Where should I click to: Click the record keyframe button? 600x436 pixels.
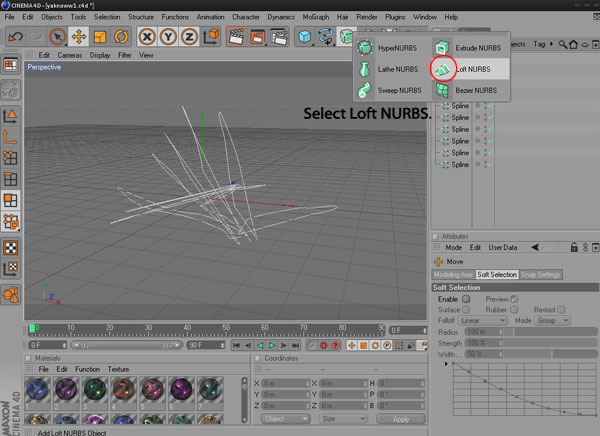(x=324, y=346)
